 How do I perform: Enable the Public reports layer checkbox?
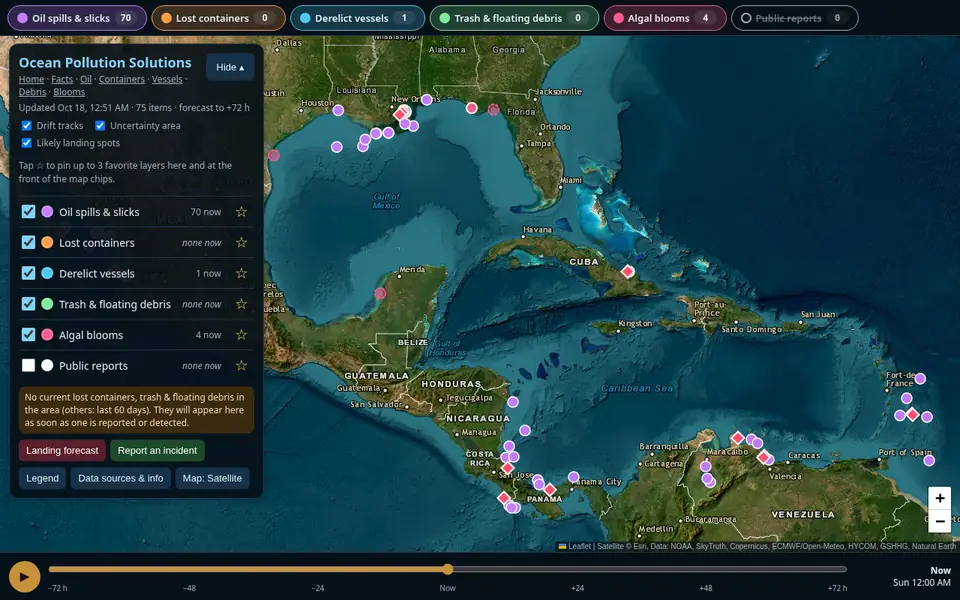pyautogui.click(x=28, y=365)
